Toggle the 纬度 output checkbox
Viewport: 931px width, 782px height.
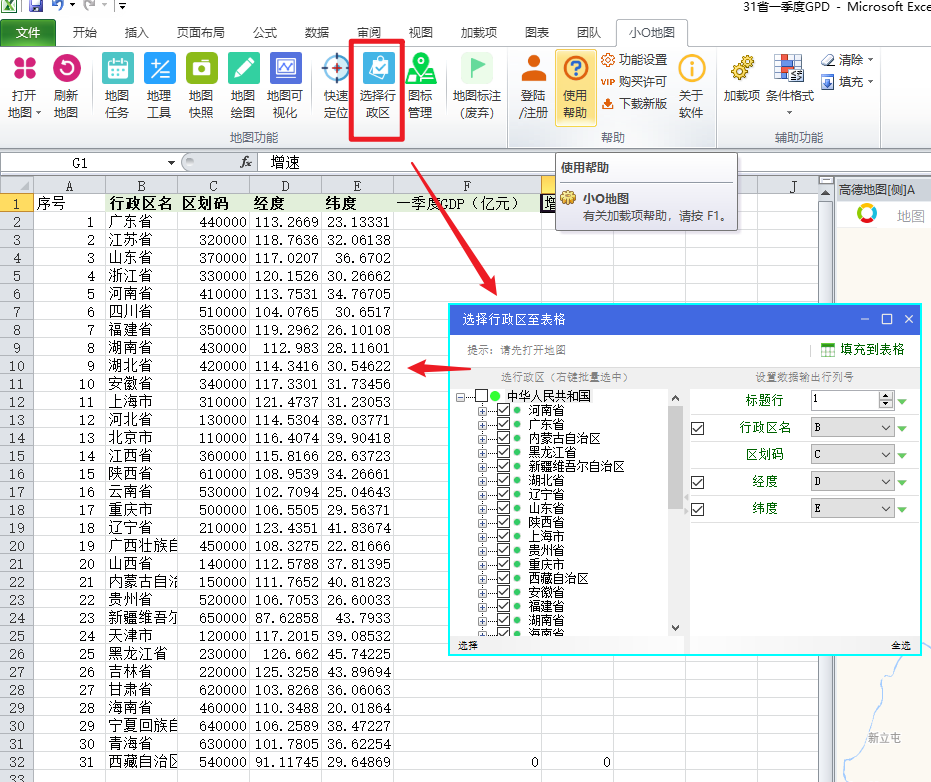point(698,509)
